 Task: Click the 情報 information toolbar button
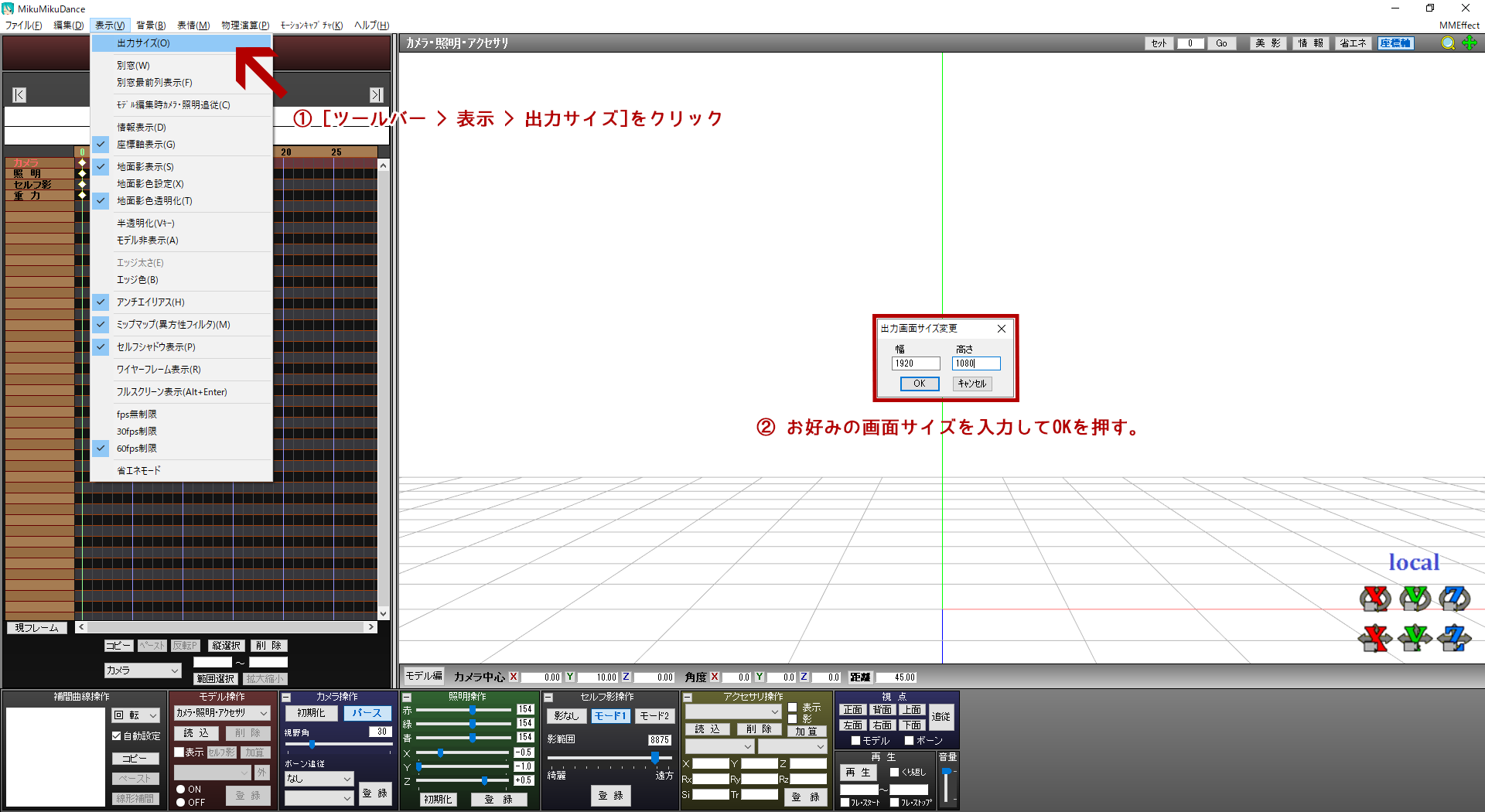1310,43
